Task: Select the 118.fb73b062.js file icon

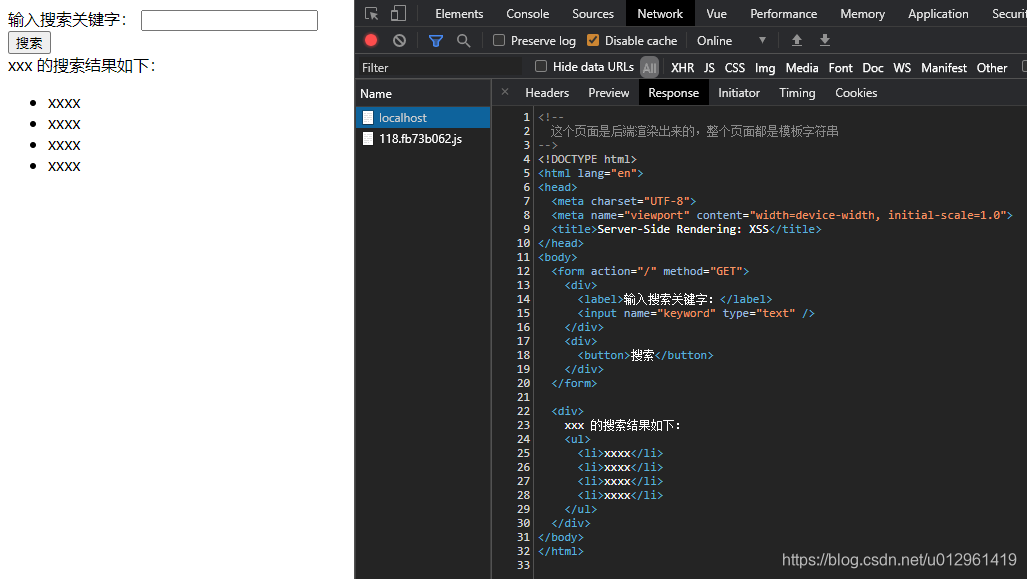Action: pos(368,139)
